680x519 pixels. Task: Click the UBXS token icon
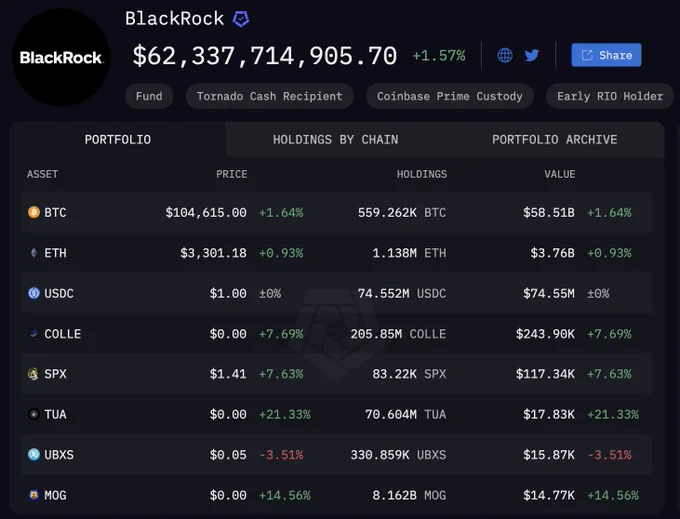34,454
